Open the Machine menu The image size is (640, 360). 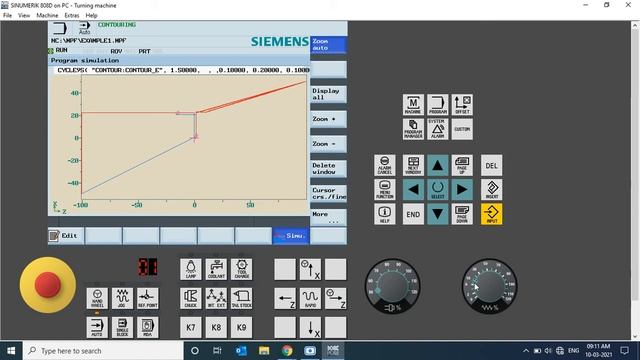[x=47, y=15]
